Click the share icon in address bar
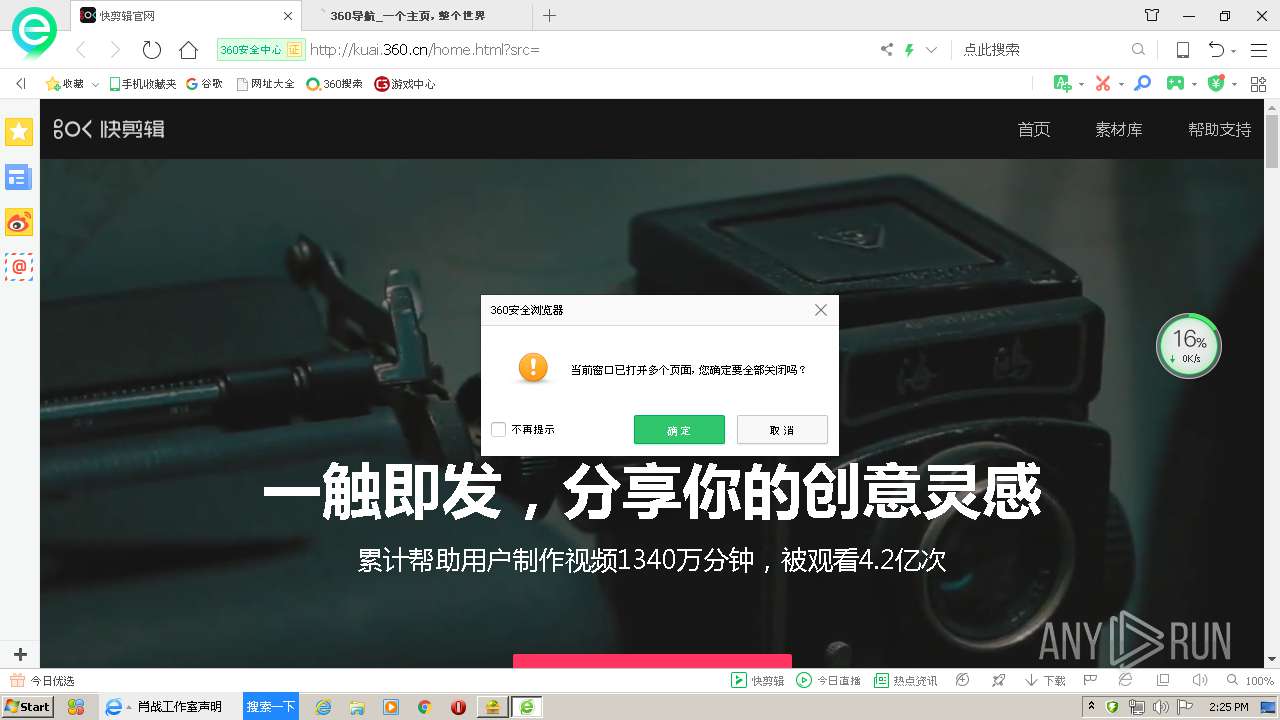 click(x=887, y=49)
